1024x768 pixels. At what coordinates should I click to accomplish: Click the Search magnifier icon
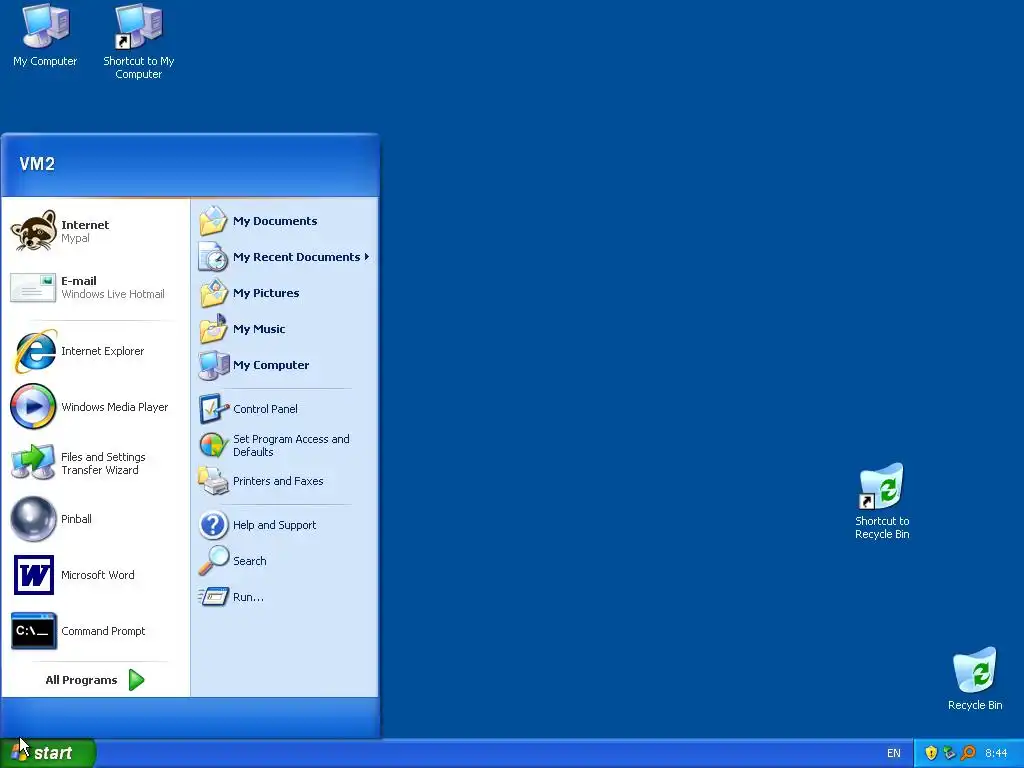click(214, 560)
